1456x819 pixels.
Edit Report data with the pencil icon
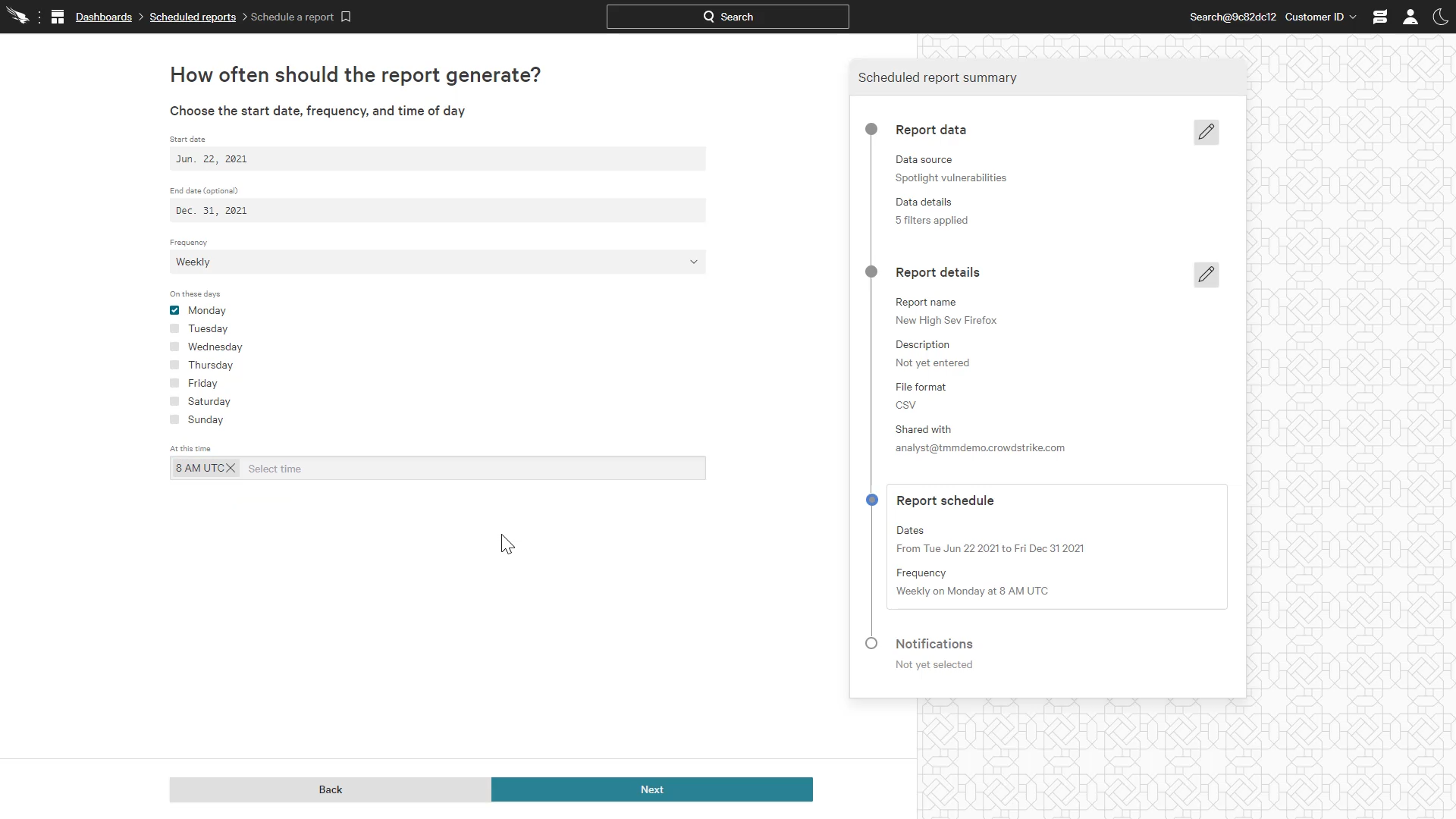pos(1206,132)
